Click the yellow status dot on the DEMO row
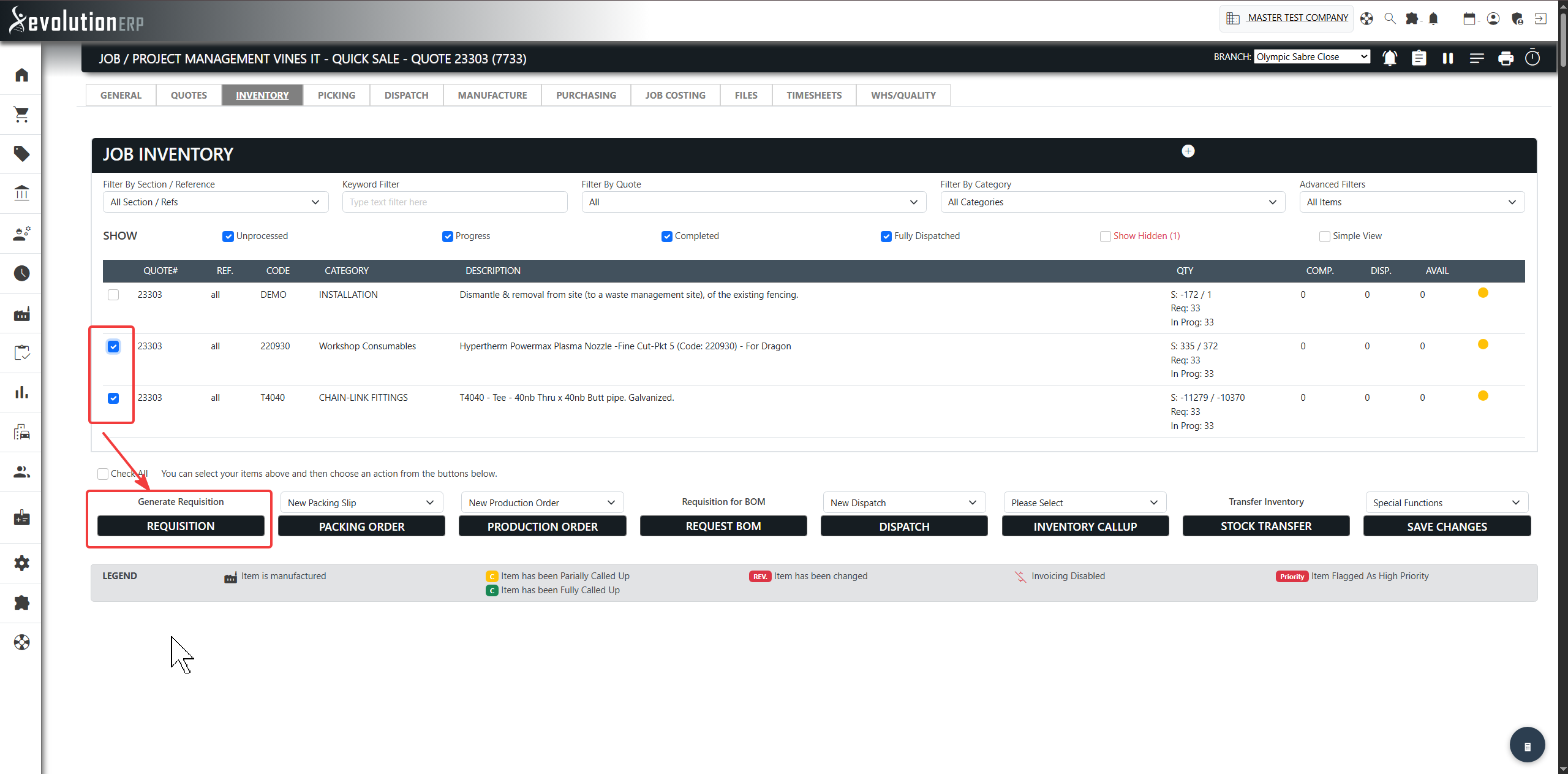The height and width of the screenshot is (774, 1568). (x=1483, y=293)
